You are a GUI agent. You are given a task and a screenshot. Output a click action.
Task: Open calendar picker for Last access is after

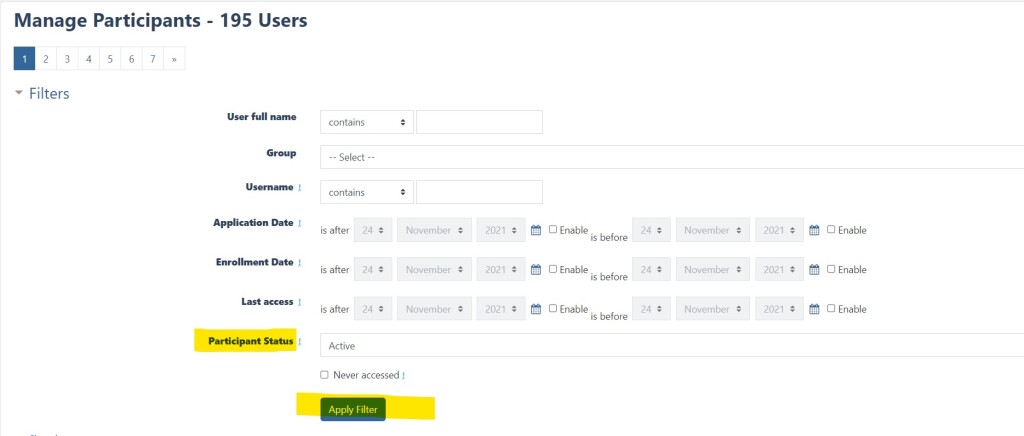click(536, 310)
